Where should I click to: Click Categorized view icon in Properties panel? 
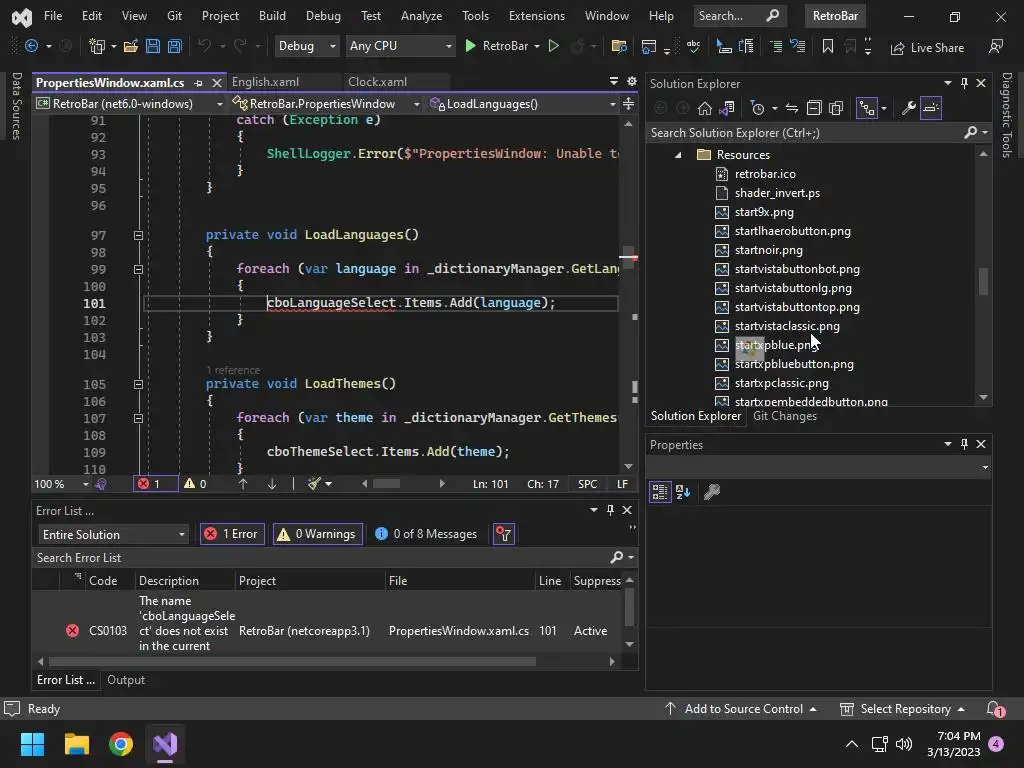pos(660,492)
